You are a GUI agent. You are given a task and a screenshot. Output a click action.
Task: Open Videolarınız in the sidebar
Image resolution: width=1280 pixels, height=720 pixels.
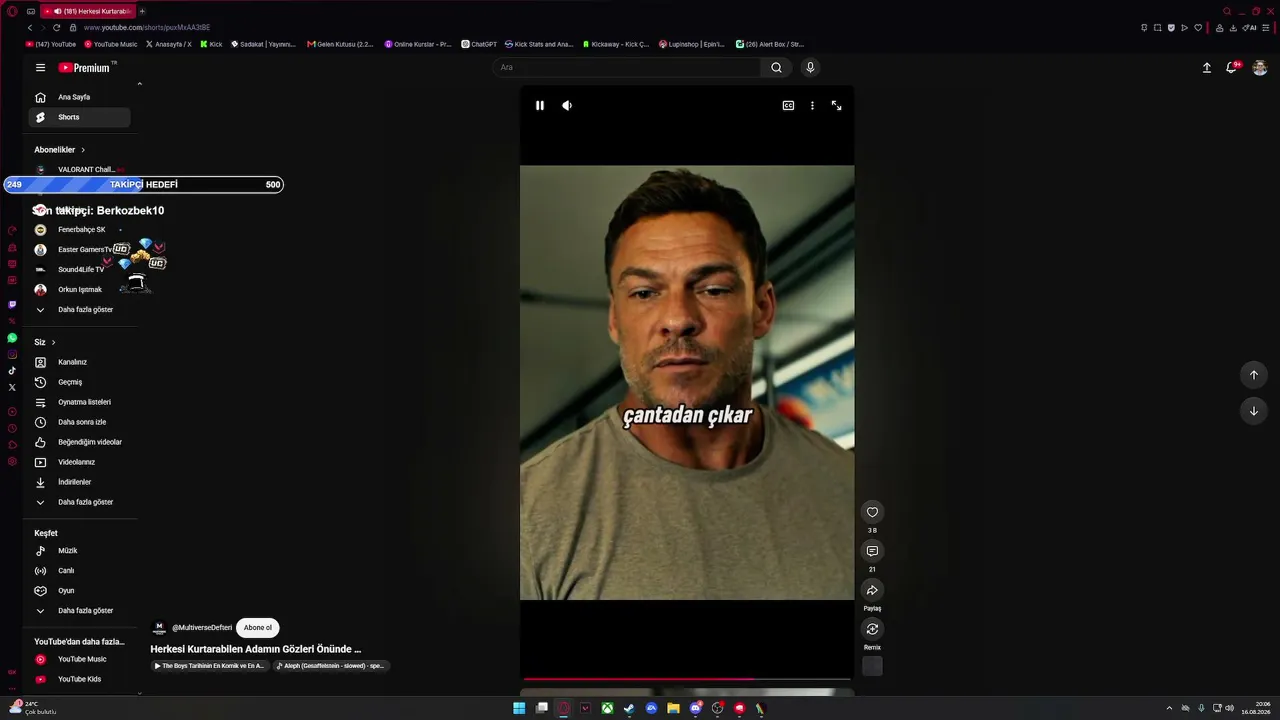(x=80, y=462)
